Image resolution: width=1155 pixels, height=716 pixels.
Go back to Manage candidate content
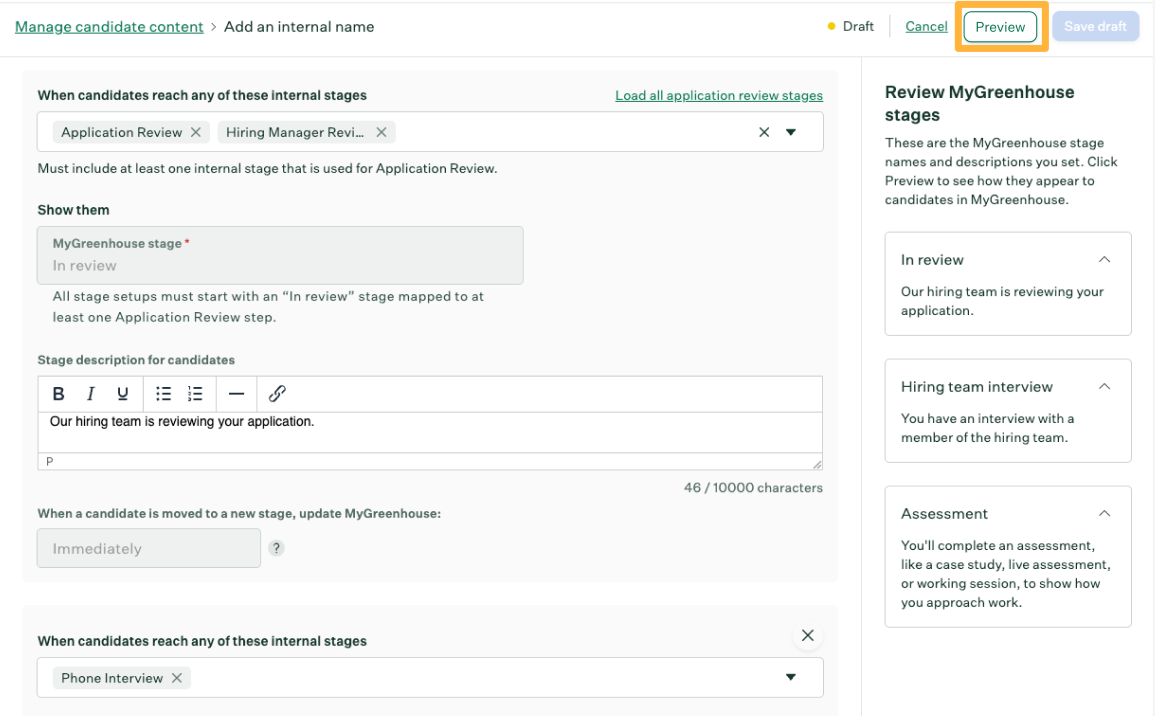point(109,27)
